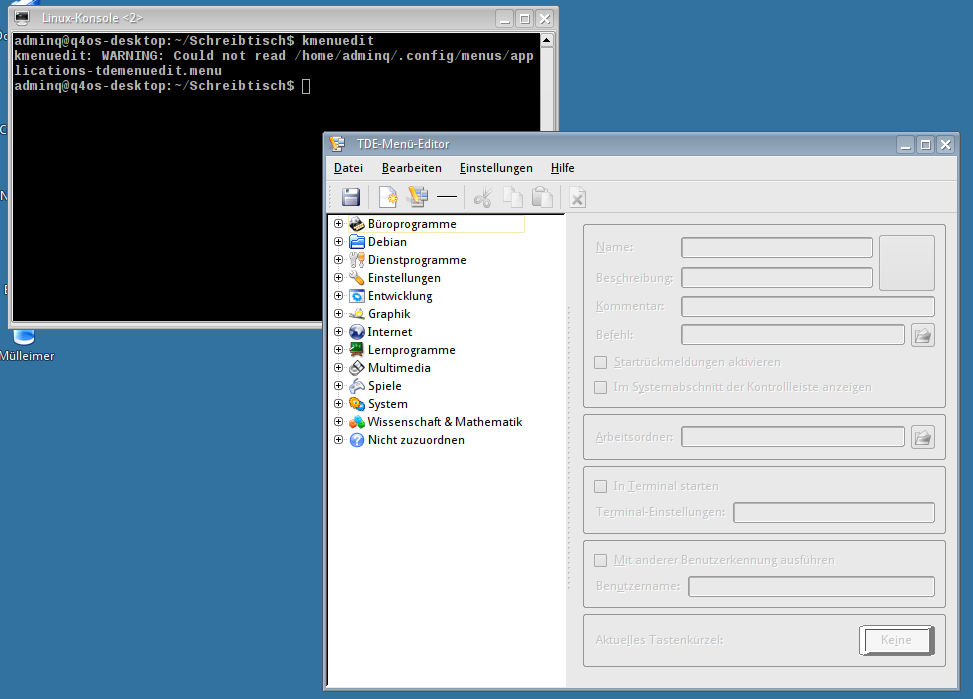The image size is (973, 699).
Task: Click the Befehl input field
Action: pyautogui.click(x=792, y=335)
